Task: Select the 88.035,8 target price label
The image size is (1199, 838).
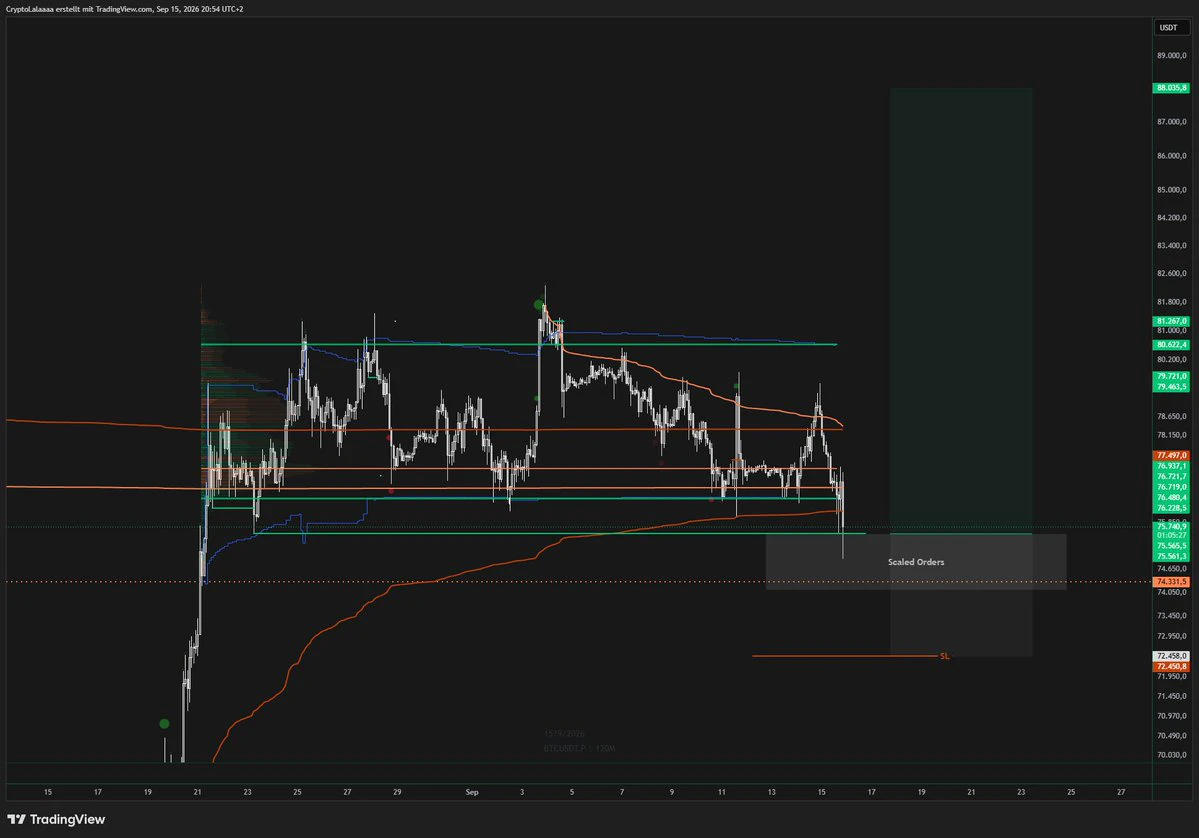Action: 1171,88
